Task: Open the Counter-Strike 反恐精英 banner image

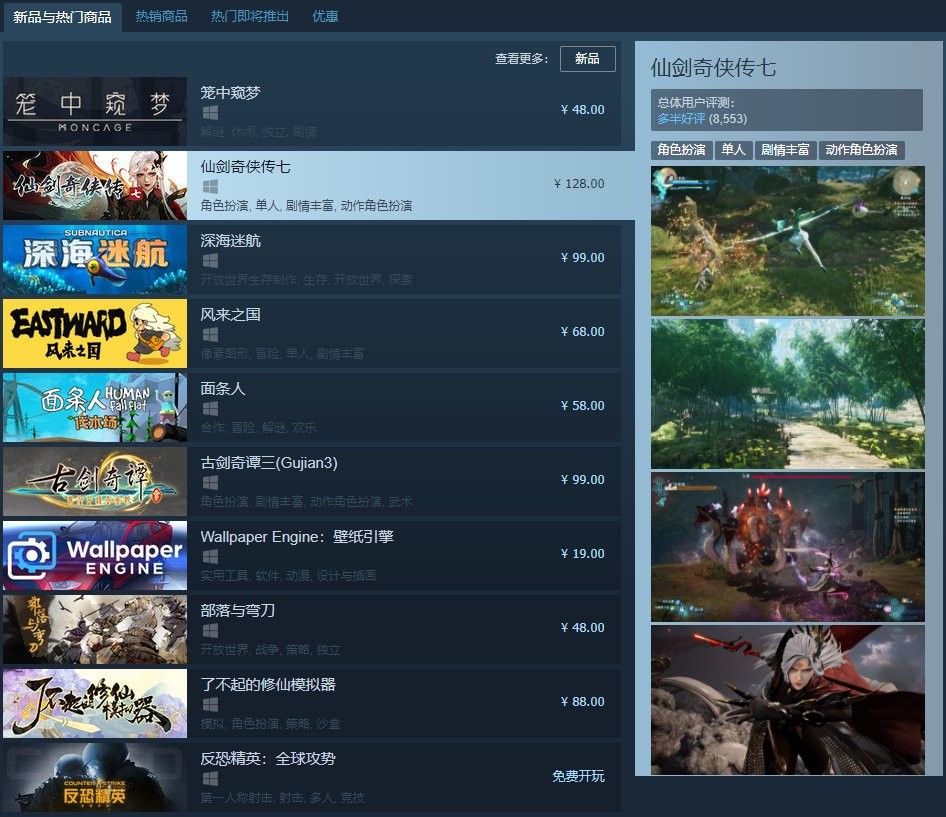Action: tap(95, 777)
